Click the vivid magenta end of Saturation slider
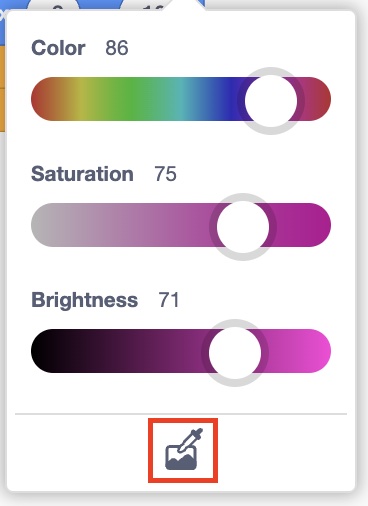368x506 pixels. coord(318,225)
